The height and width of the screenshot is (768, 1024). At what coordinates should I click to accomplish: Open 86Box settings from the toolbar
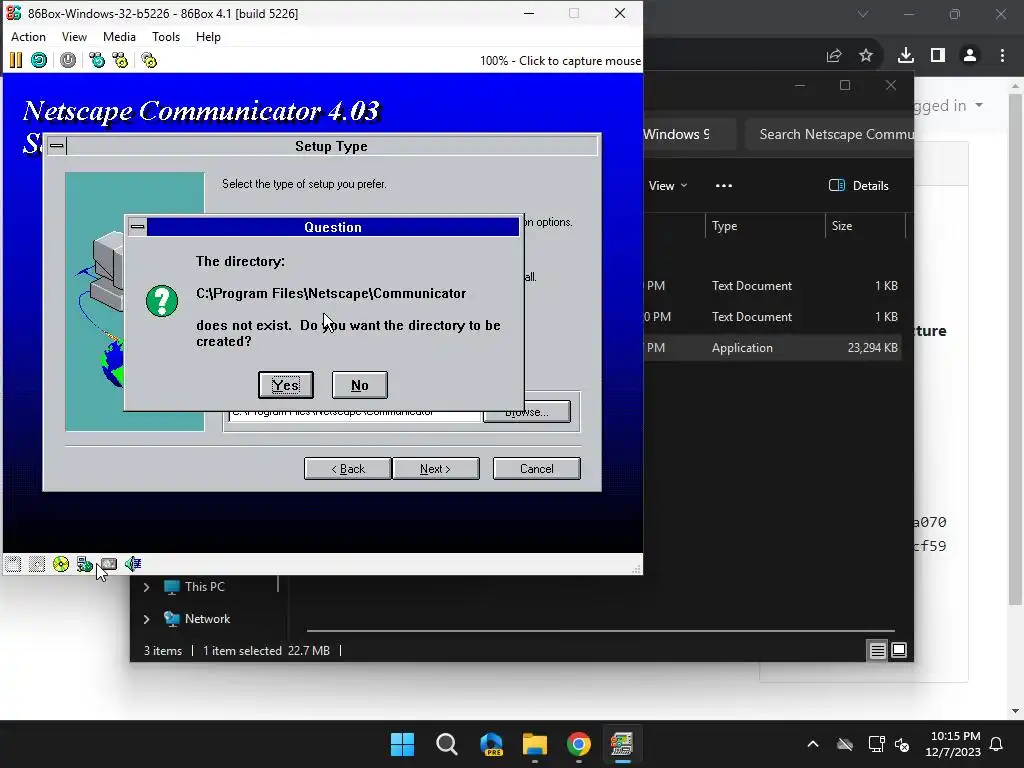150,61
